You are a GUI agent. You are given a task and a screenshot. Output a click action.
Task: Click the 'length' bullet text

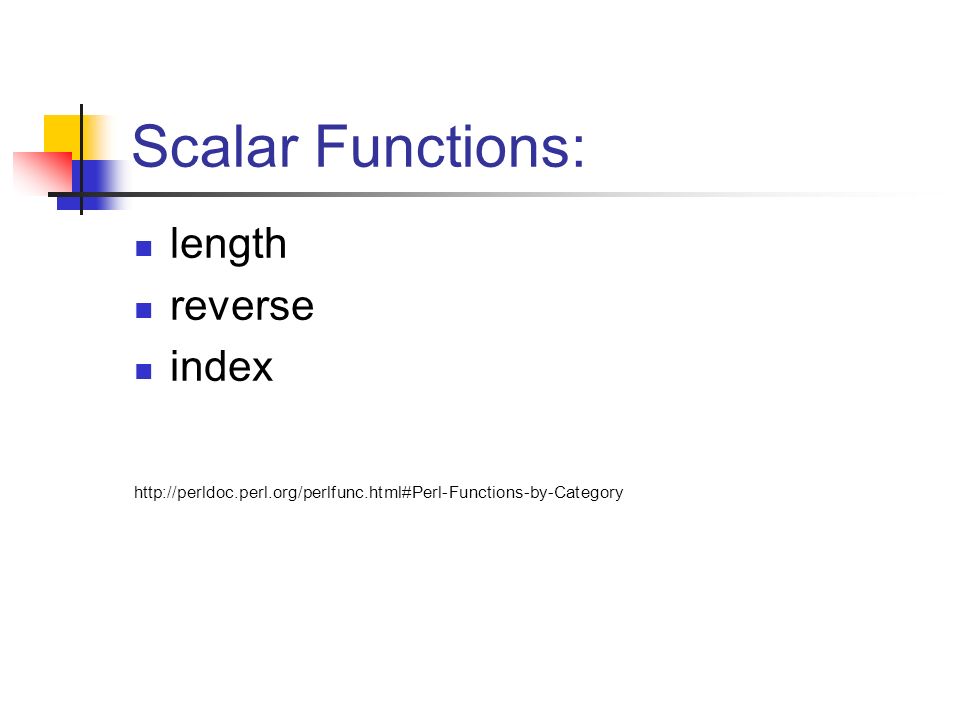pyautogui.click(x=228, y=245)
